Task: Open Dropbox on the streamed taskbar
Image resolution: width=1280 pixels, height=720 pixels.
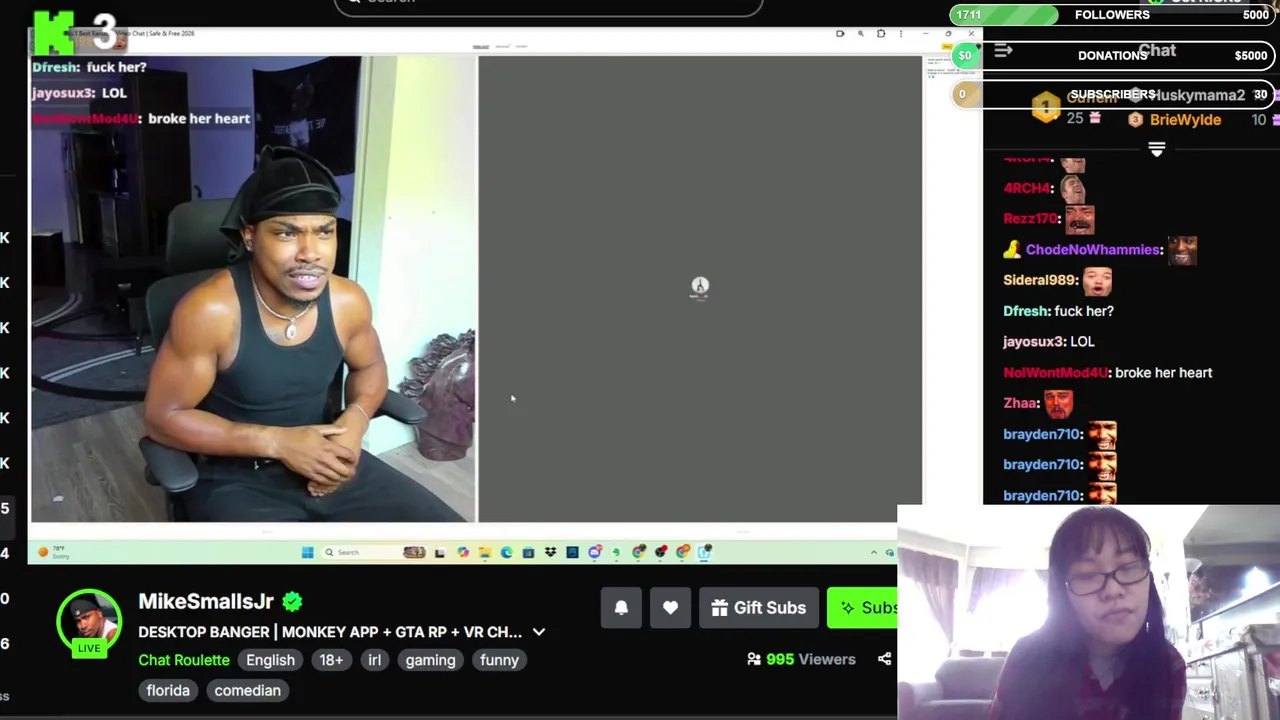Action: [550, 552]
